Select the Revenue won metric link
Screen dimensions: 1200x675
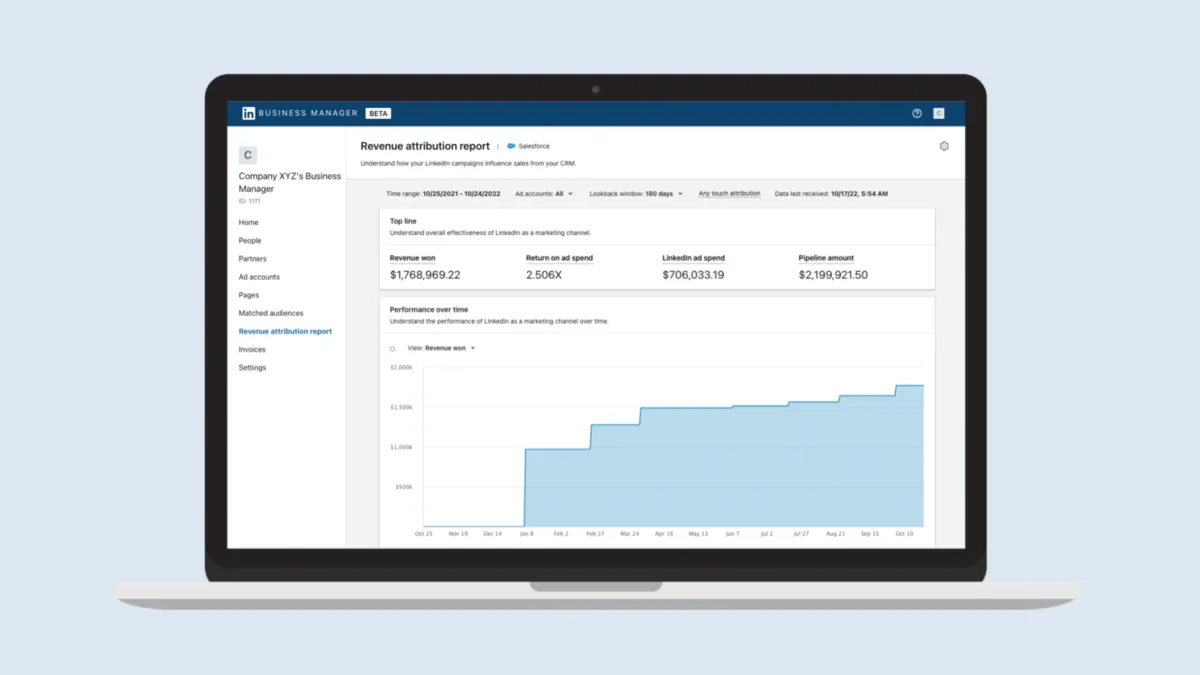[x=410, y=258]
